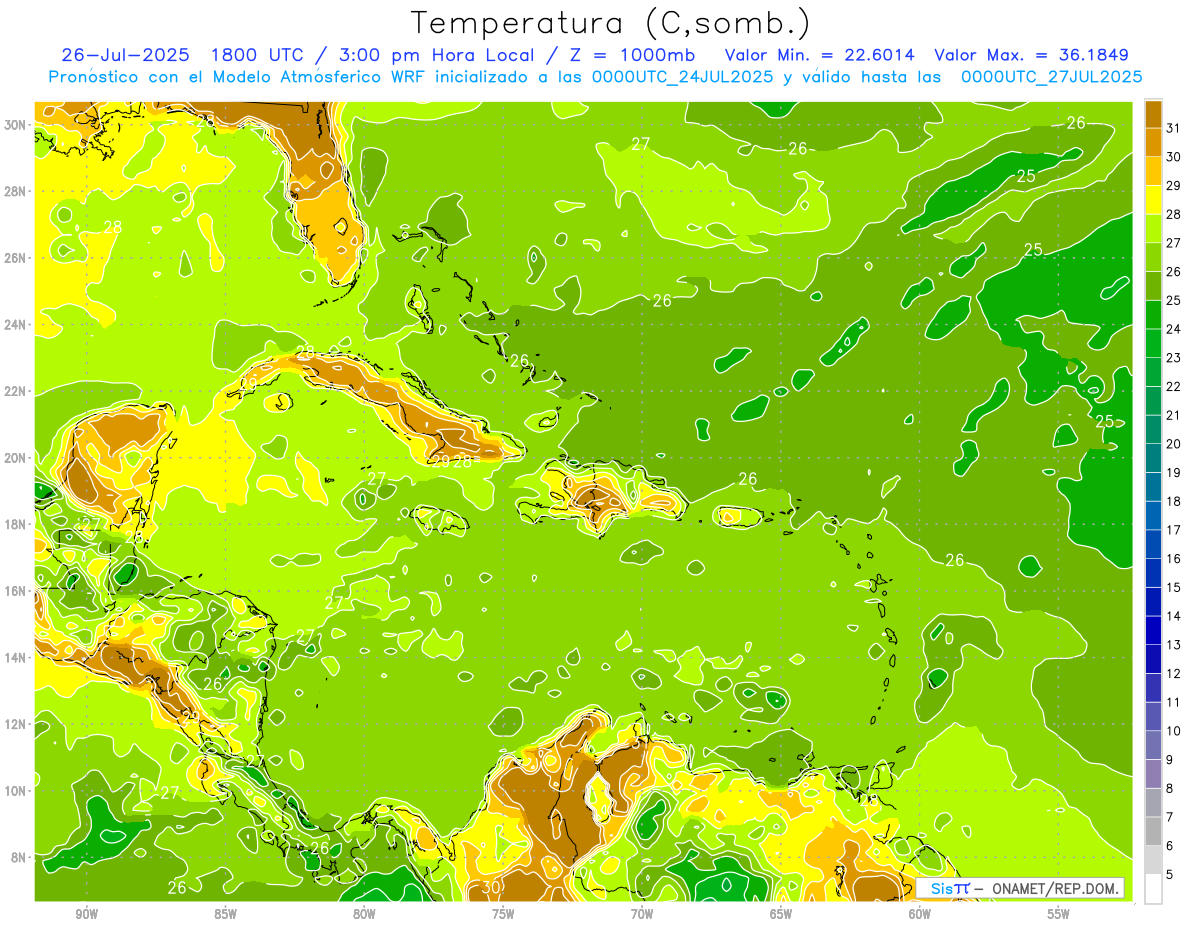This screenshot has height=927, width=1200.
Task: Click the "12N" latitude label
Action: (16, 724)
